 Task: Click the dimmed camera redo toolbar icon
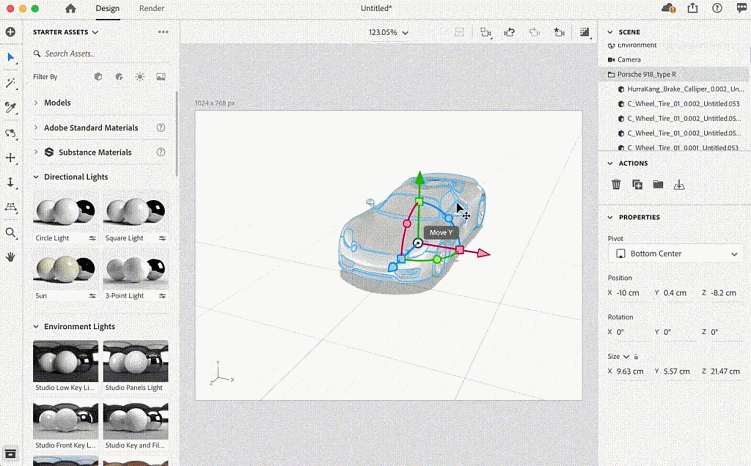click(535, 32)
